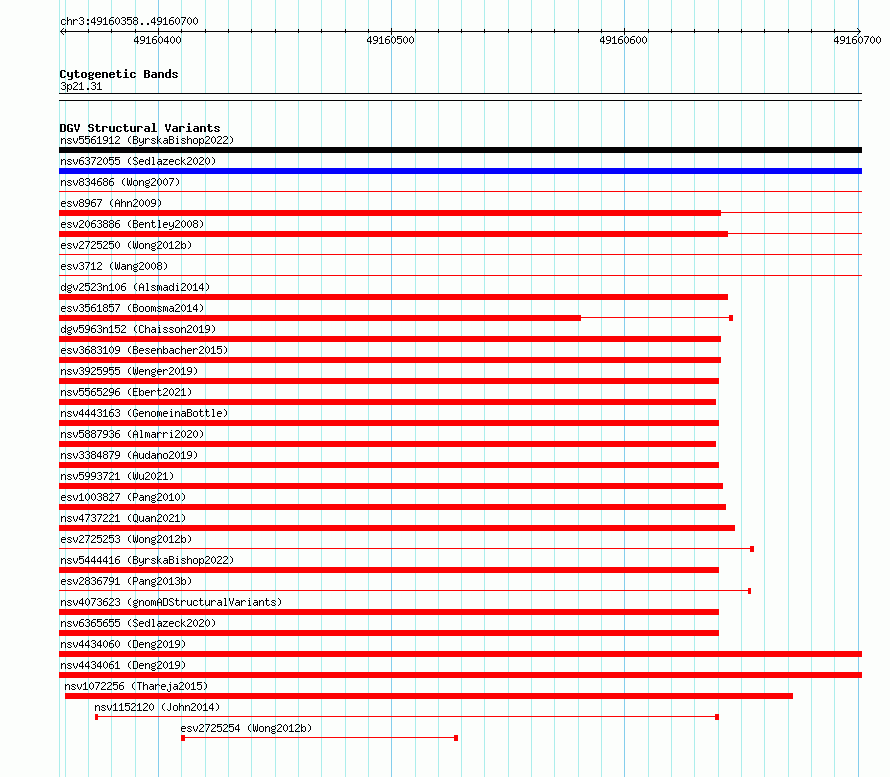890x777 pixels.
Task: Select nsv5887936 (Almarri2020) label
Action: 132,434
